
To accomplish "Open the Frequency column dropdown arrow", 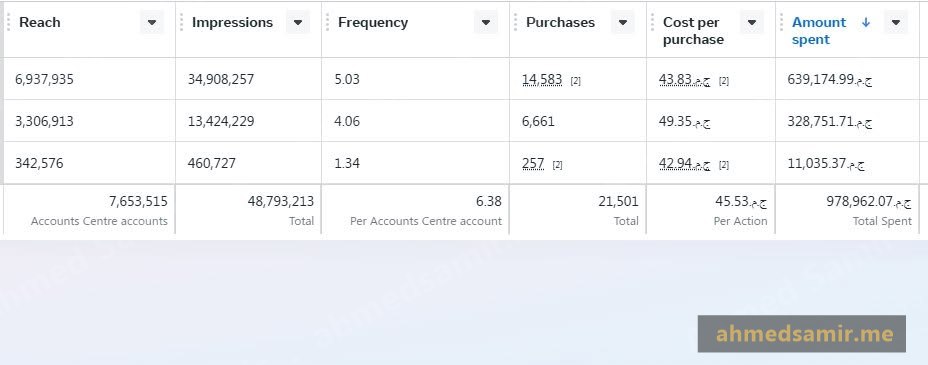I will (486, 22).
